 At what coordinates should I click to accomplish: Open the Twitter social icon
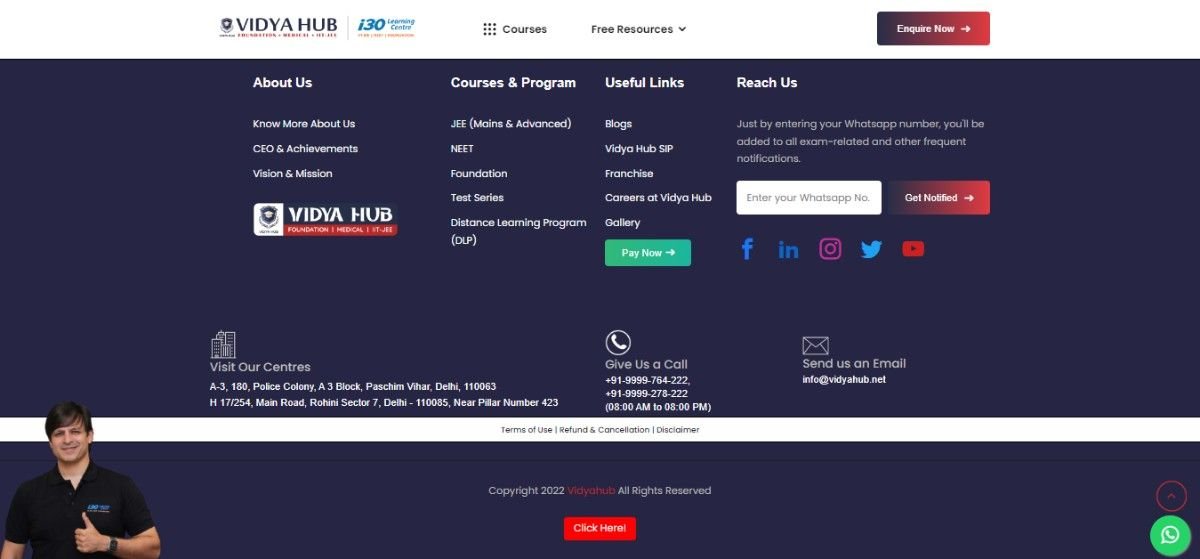(x=871, y=250)
